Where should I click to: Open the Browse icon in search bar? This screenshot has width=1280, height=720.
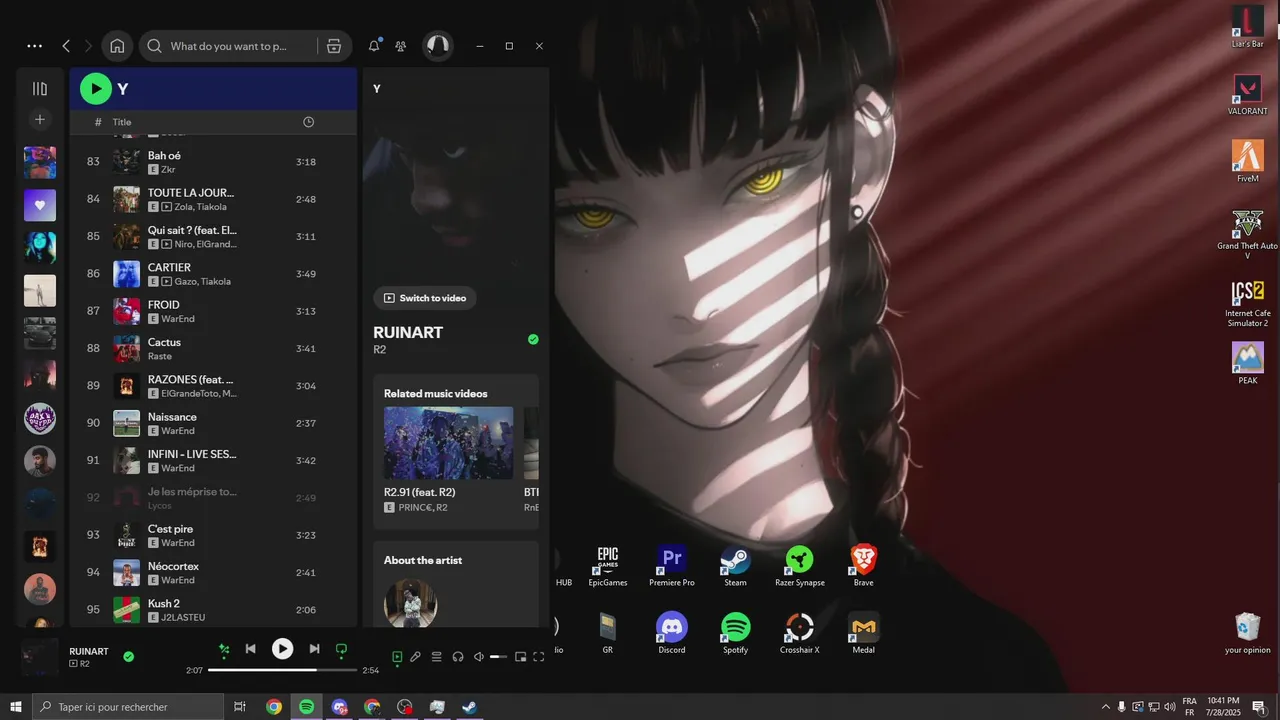click(334, 46)
